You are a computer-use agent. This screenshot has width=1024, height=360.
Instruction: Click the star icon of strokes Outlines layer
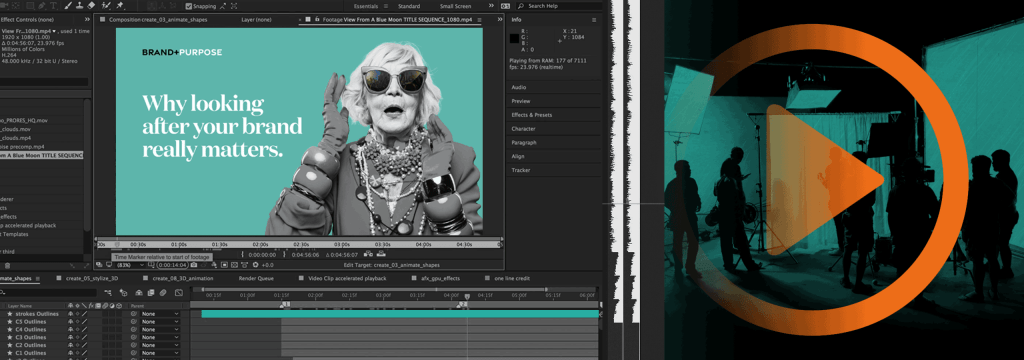tap(10, 314)
